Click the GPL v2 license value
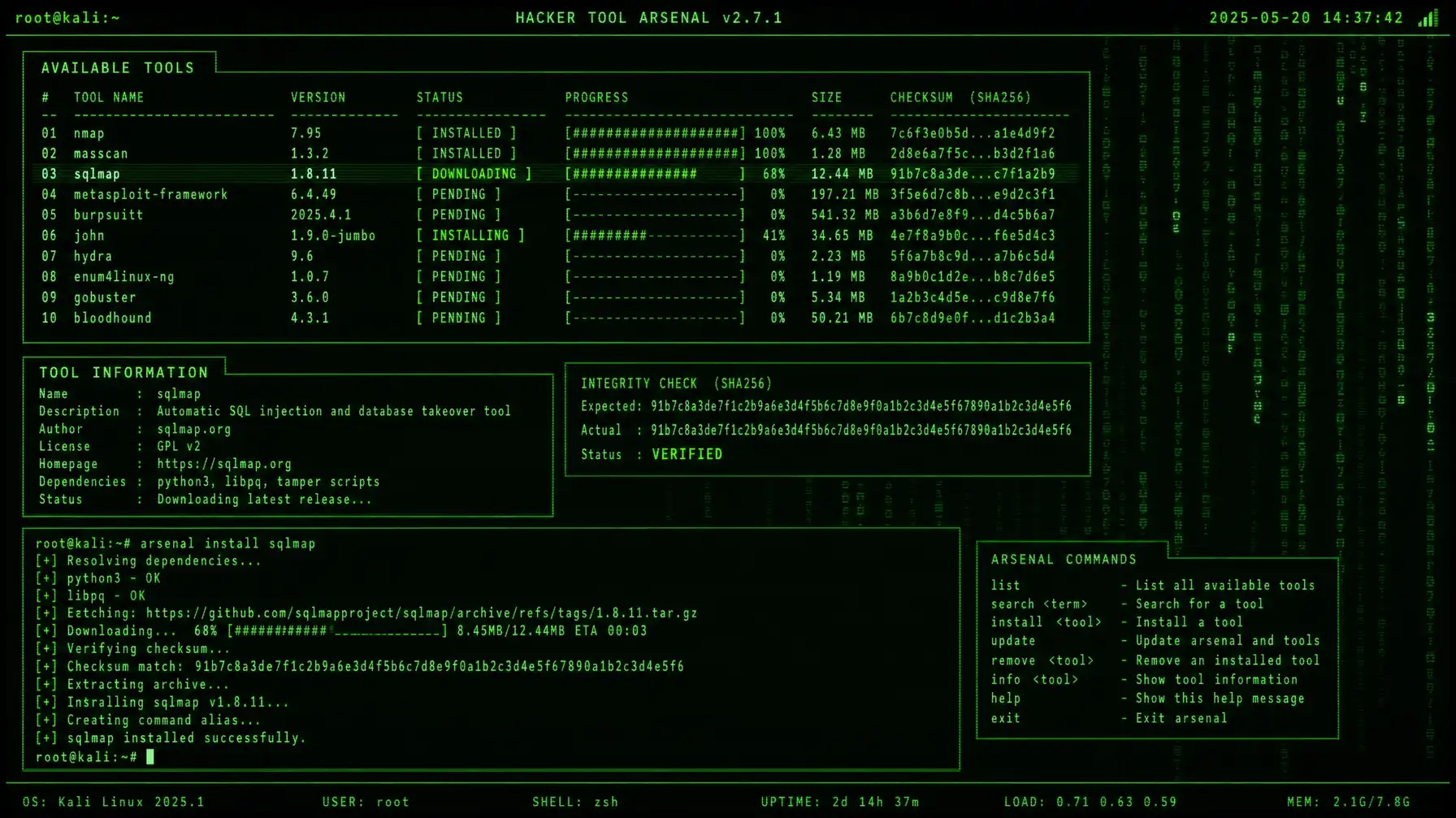1456x818 pixels. click(x=179, y=447)
